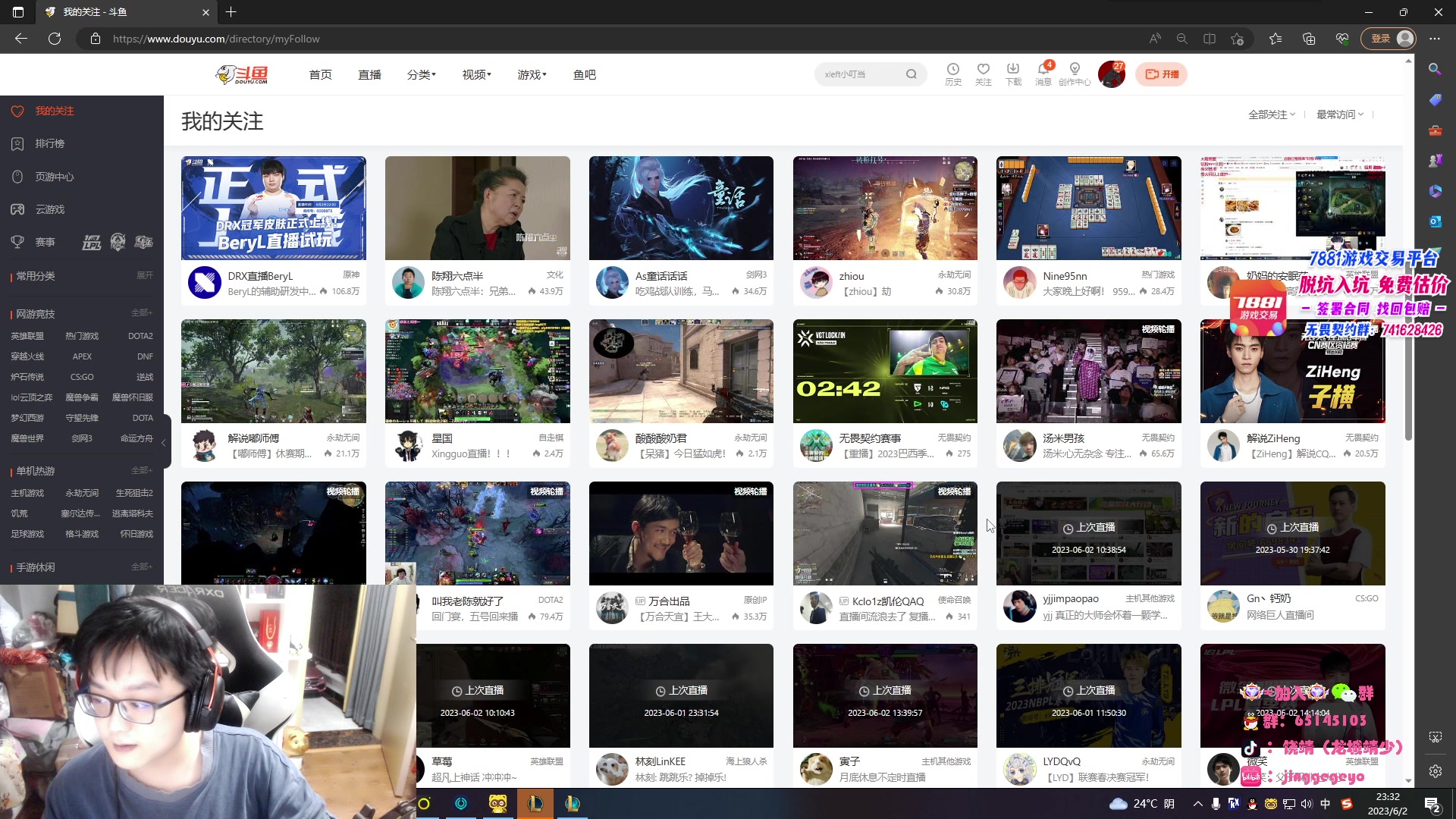This screenshot has height=819, width=1456.
Task: Open the 全部关注 filter dropdown
Action: [1272, 115]
